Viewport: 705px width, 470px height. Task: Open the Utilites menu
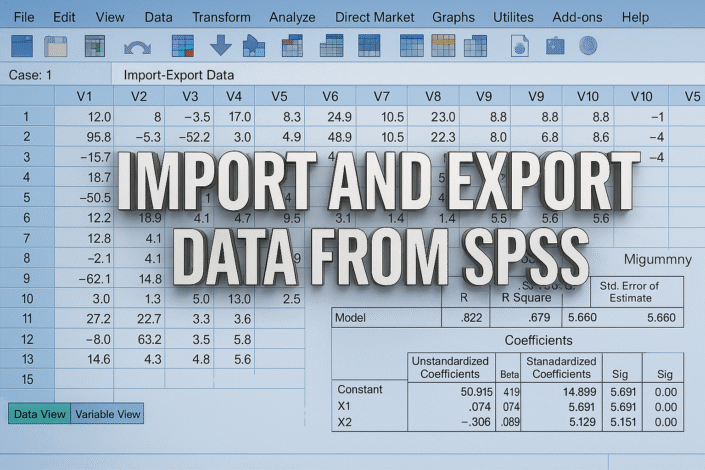coord(513,17)
